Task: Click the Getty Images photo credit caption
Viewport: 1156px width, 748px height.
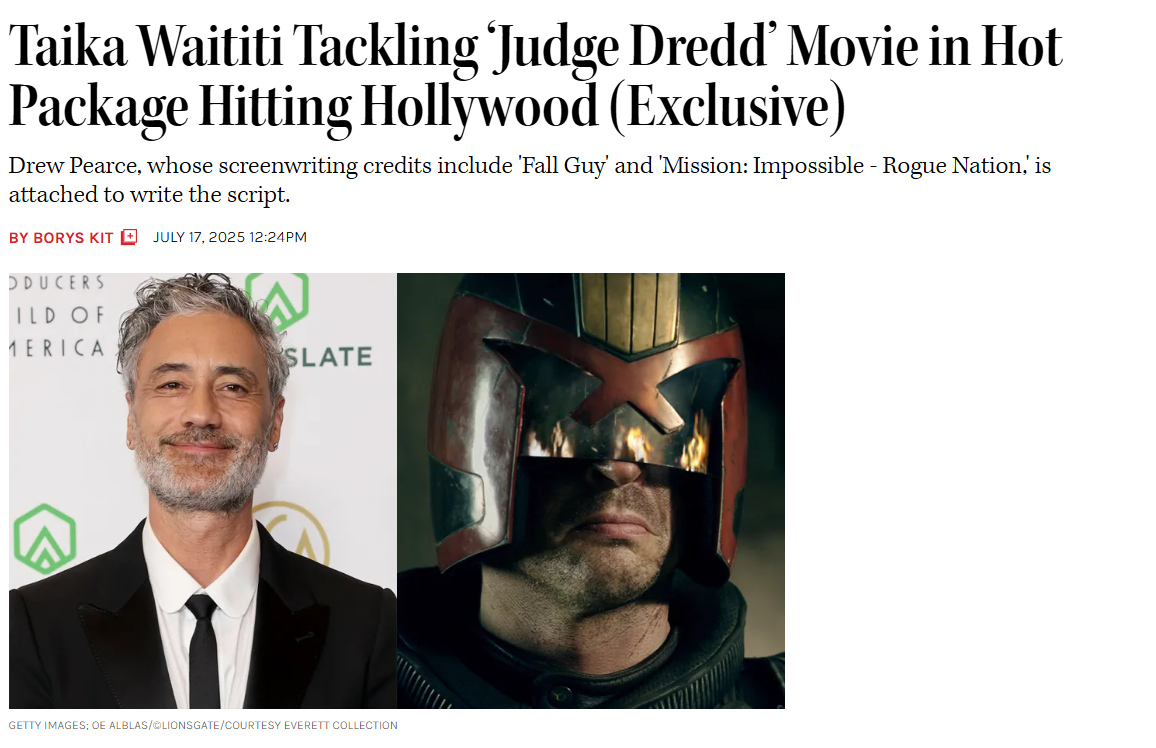Action: [x=203, y=725]
